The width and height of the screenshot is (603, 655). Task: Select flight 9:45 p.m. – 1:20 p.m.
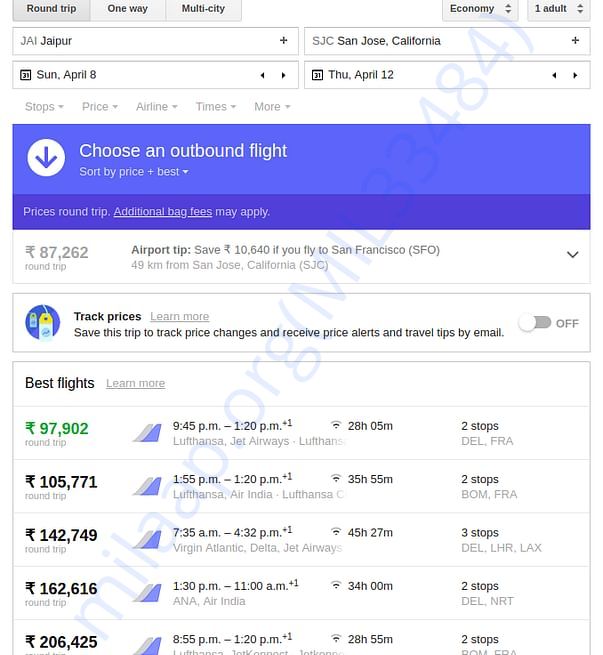coord(233,426)
